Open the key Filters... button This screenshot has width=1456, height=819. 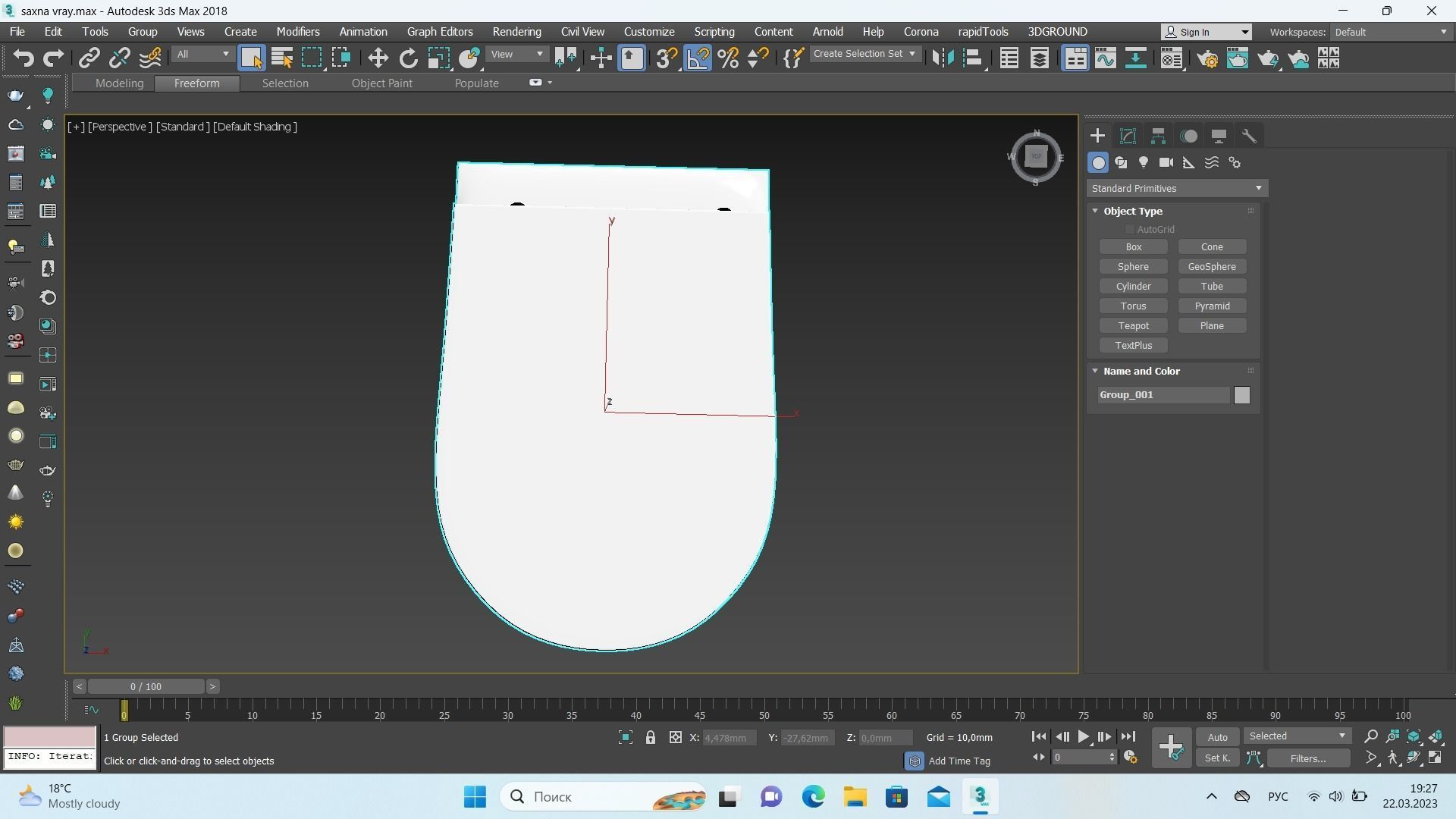tap(1307, 758)
